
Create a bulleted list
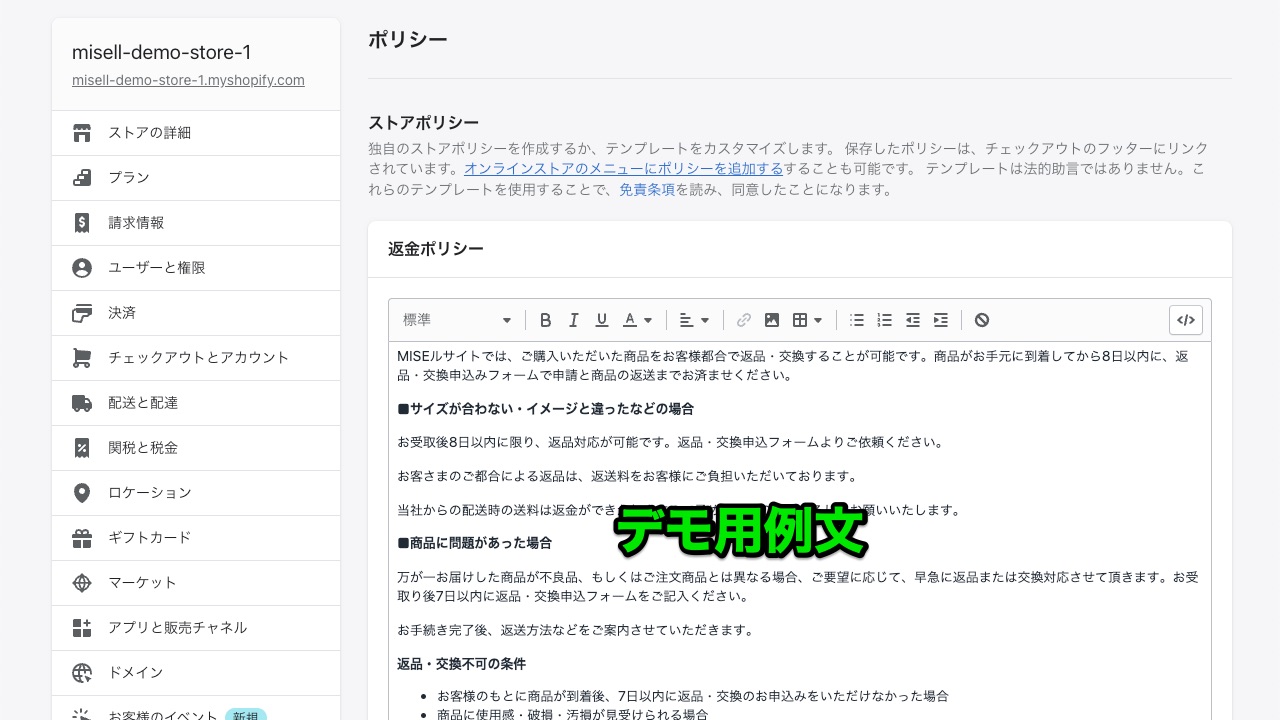coord(856,320)
